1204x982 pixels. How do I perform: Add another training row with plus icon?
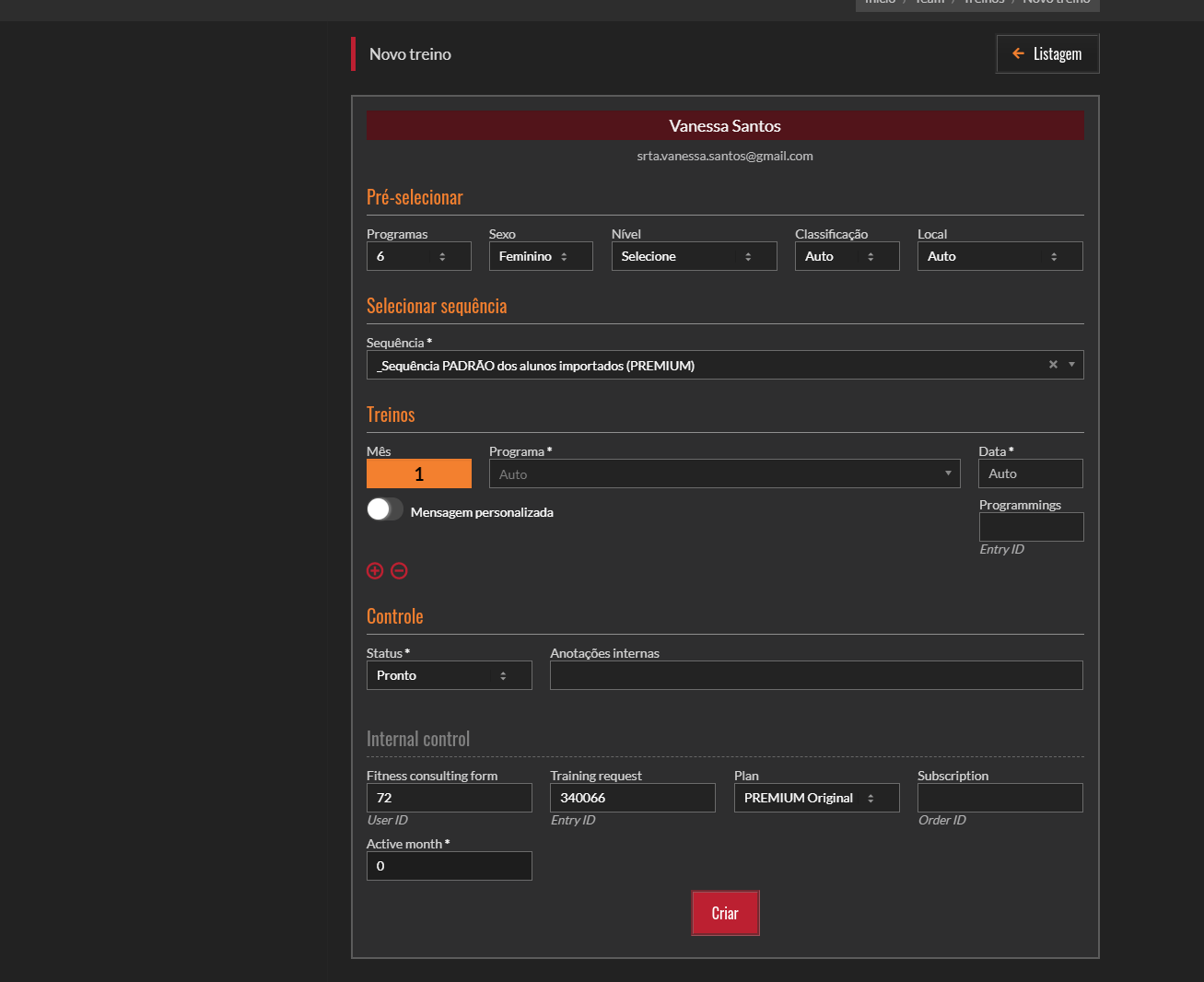375,571
